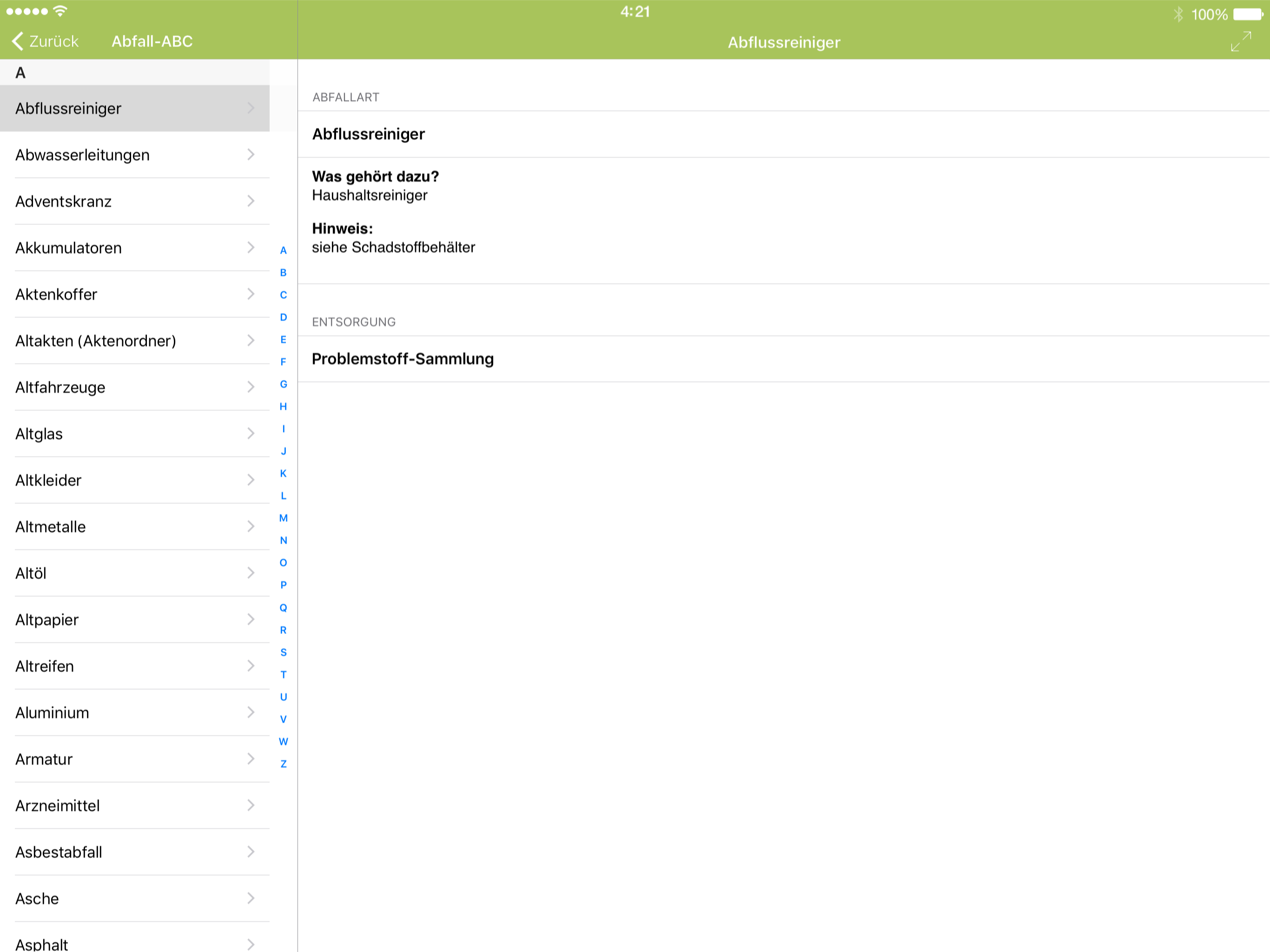Screen dimensions: 1270x952
Task: Jump to letter C in index
Action: [x=284, y=295]
